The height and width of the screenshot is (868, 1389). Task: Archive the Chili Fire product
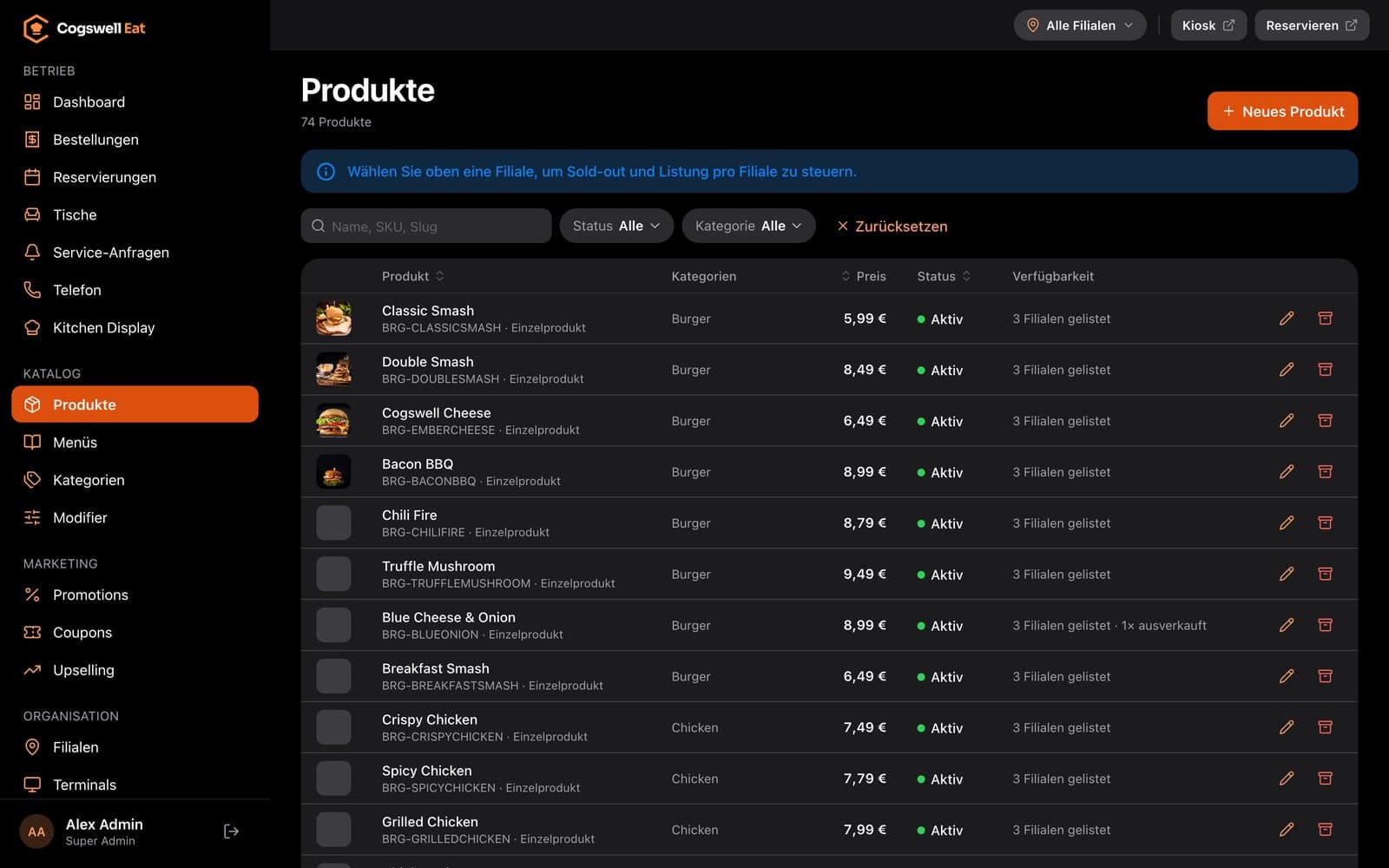click(1325, 523)
